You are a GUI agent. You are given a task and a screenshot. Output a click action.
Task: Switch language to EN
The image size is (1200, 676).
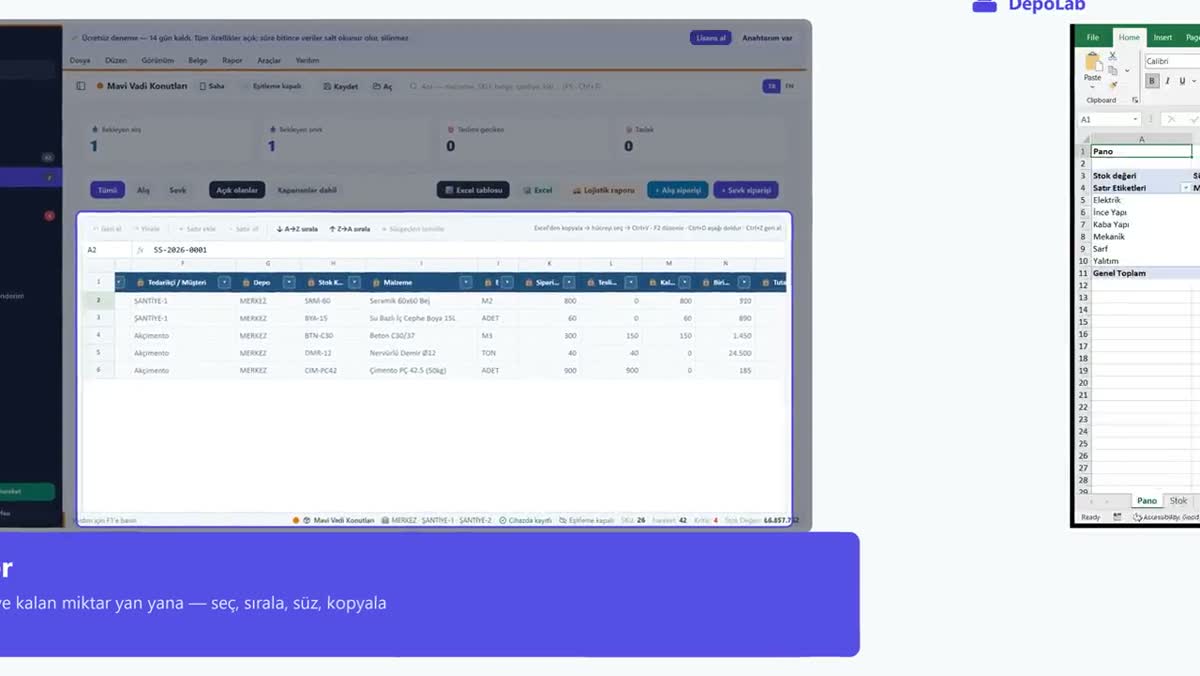coord(789,86)
